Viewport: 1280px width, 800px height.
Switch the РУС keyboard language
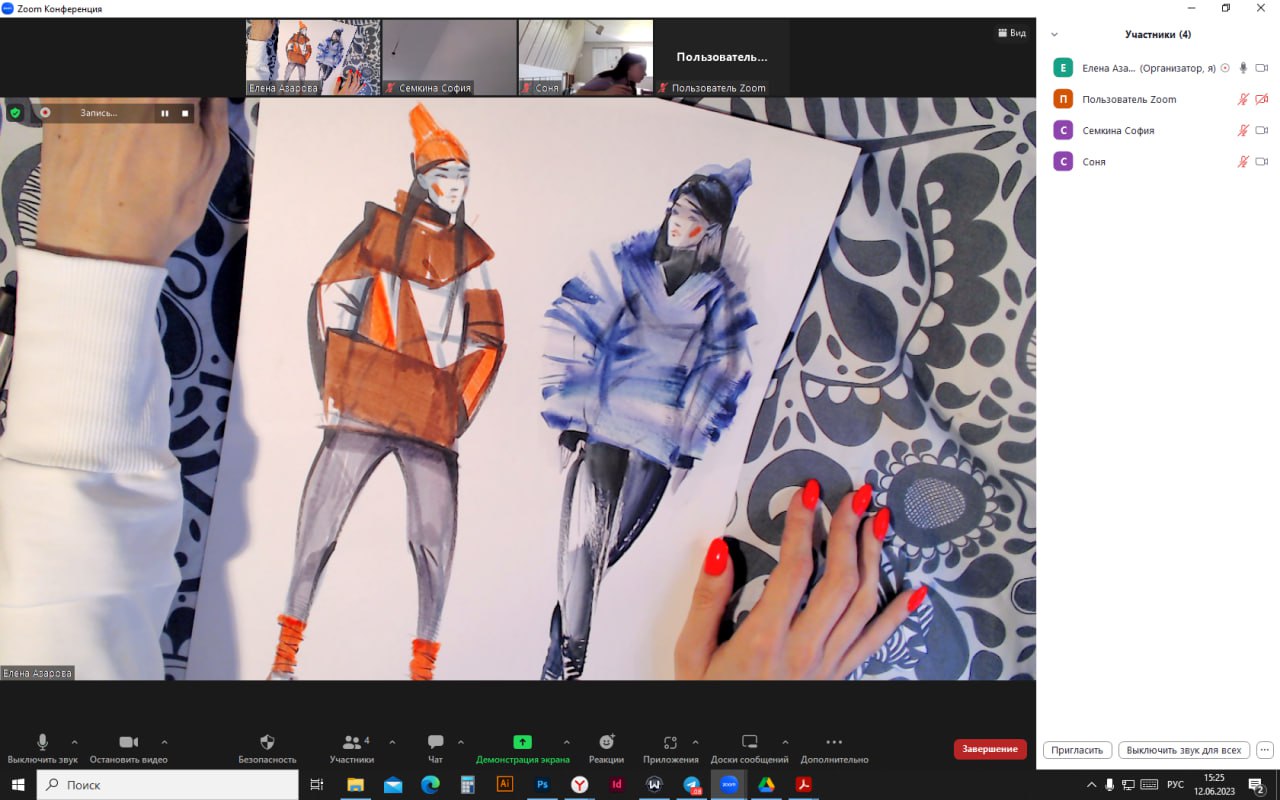1176,784
